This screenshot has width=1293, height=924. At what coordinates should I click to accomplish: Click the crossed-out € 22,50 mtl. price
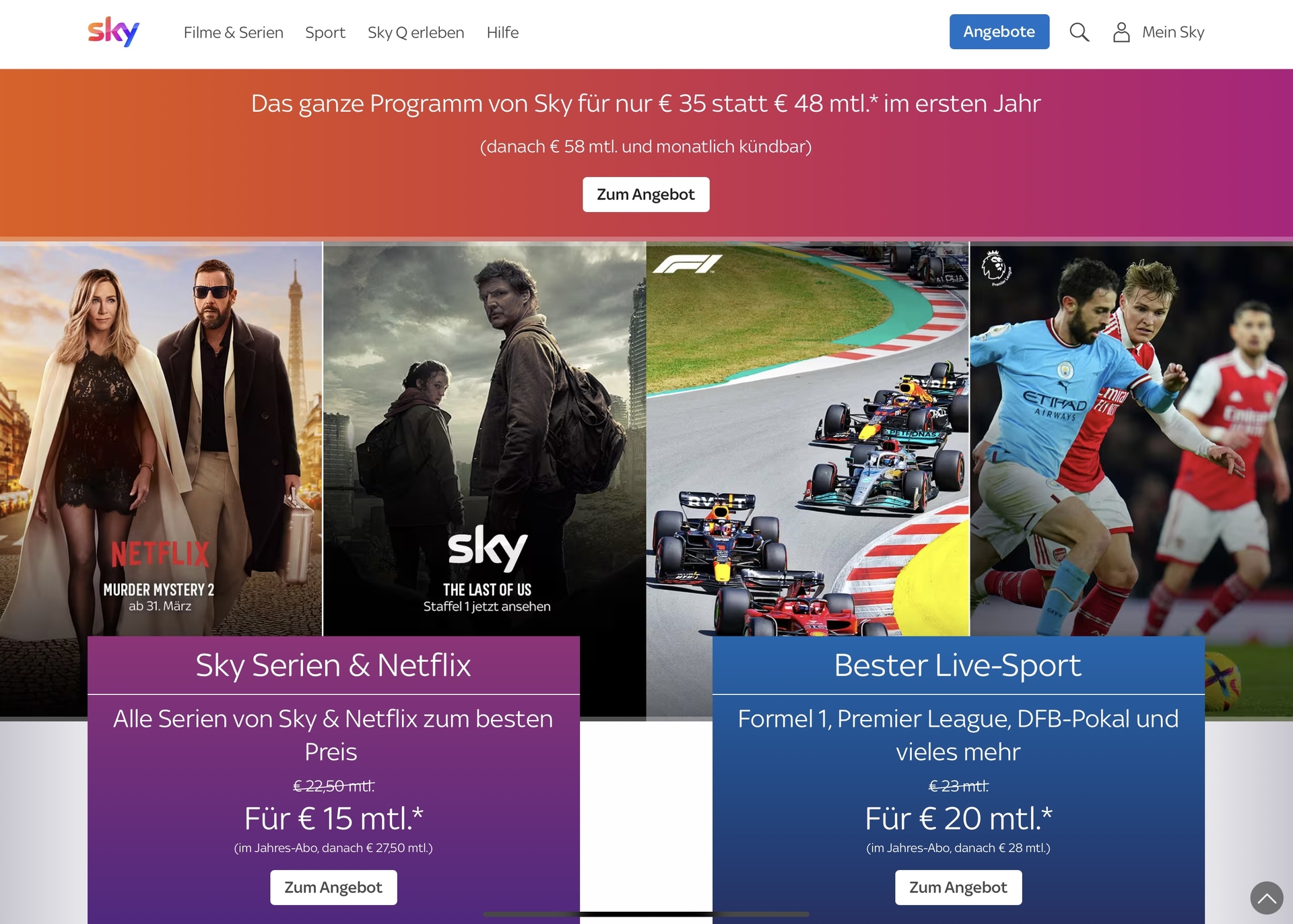[333, 786]
